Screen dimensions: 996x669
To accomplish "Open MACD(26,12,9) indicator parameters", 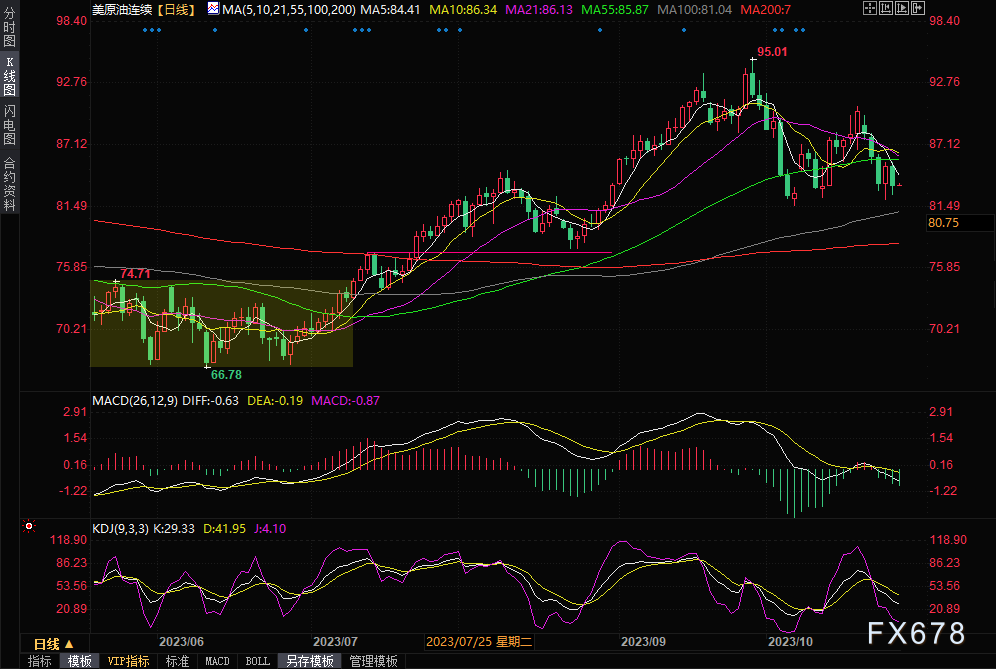I will [x=134, y=400].
